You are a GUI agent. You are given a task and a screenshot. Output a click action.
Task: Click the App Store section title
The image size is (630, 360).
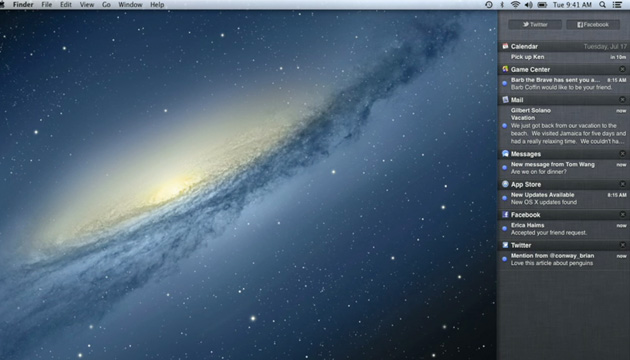pyautogui.click(x=526, y=184)
